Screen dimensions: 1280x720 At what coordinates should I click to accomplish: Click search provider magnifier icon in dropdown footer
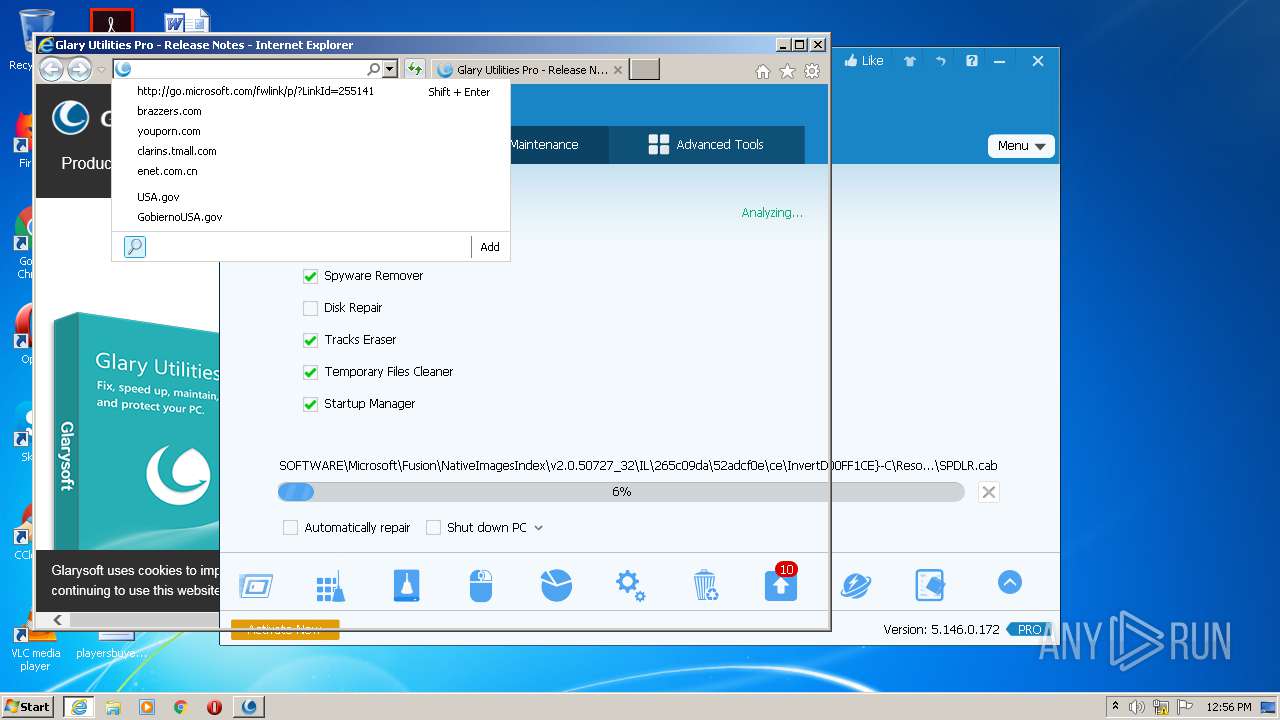(x=135, y=247)
